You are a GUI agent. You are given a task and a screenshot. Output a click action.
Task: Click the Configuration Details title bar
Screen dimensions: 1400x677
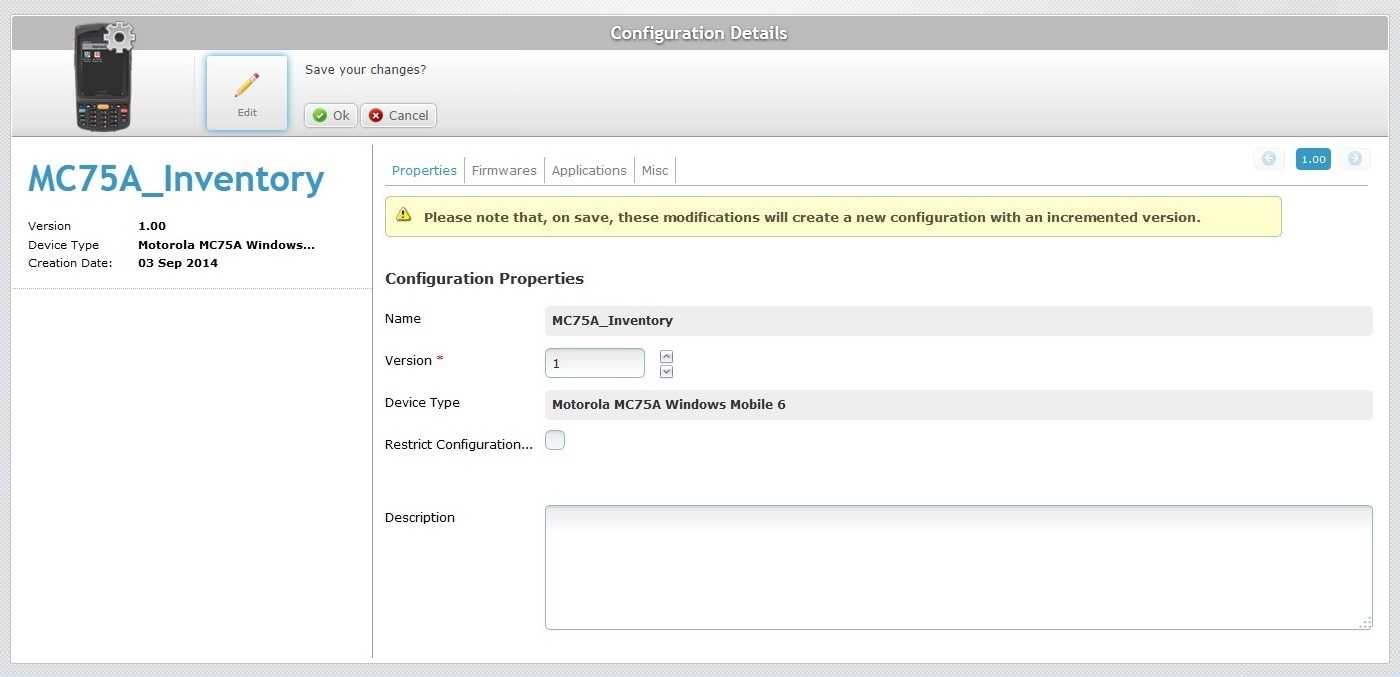point(699,33)
